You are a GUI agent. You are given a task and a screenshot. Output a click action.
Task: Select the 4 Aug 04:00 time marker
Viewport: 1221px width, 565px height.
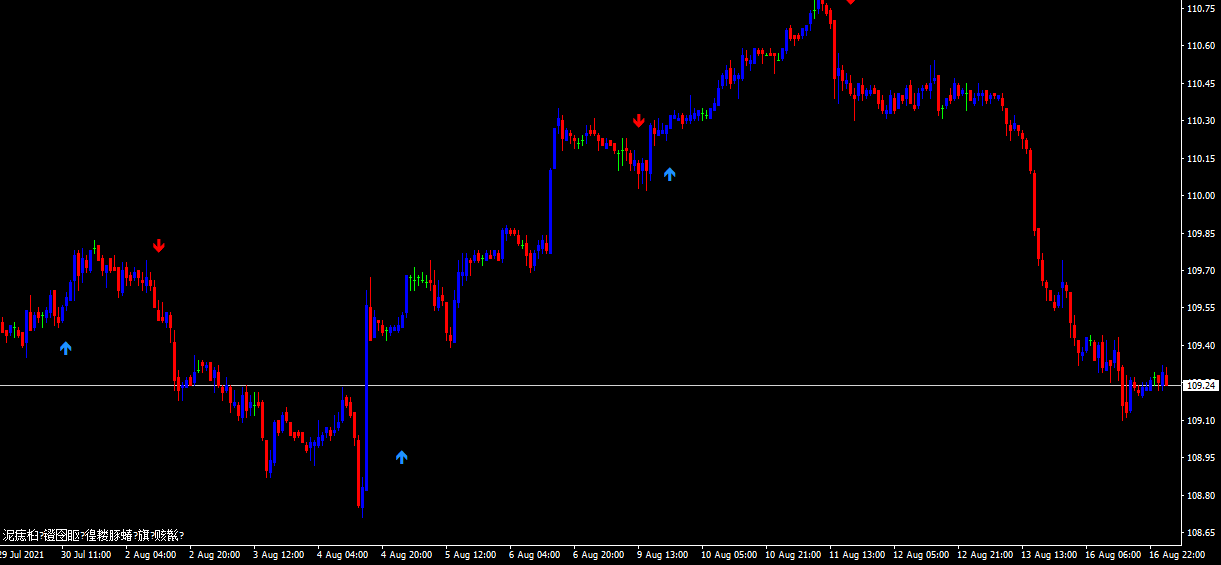(x=341, y=554)
